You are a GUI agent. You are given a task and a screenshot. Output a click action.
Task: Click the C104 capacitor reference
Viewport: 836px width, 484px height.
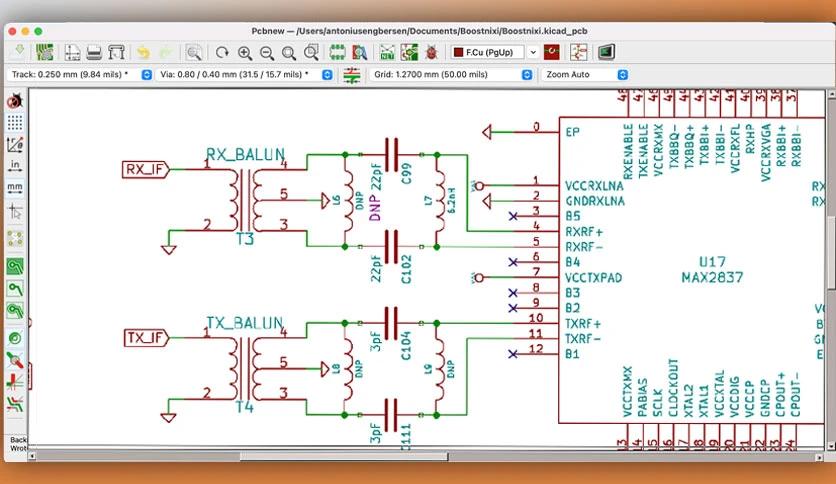[406, 345]
